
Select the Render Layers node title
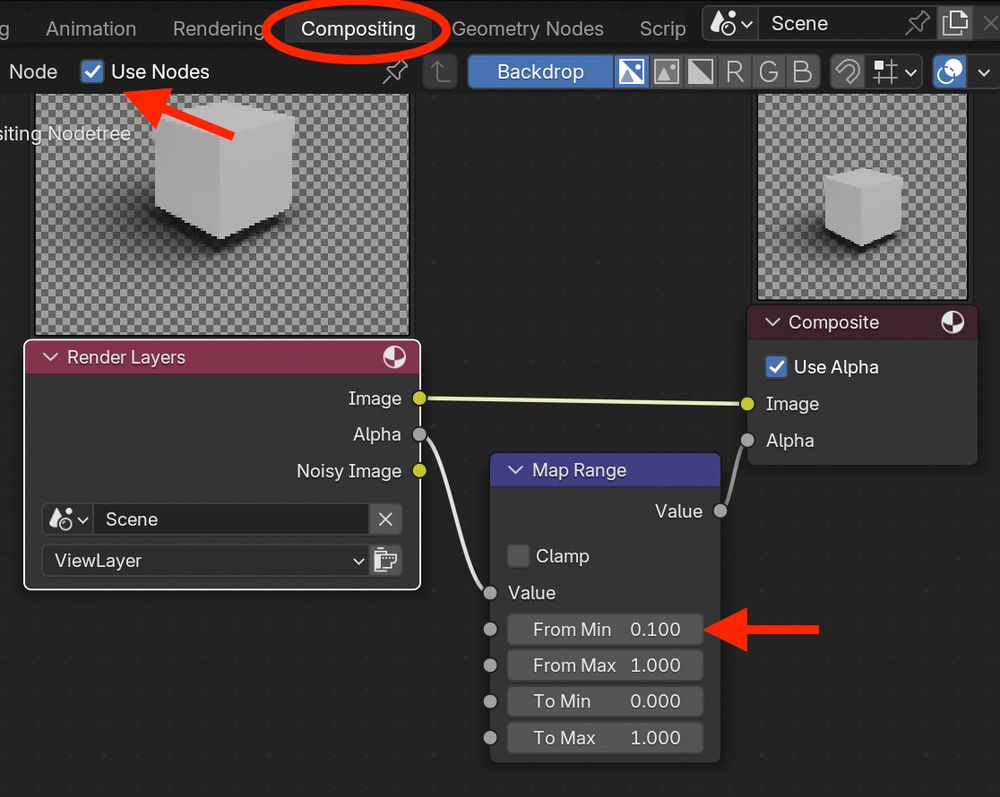[x=126, y=357]
